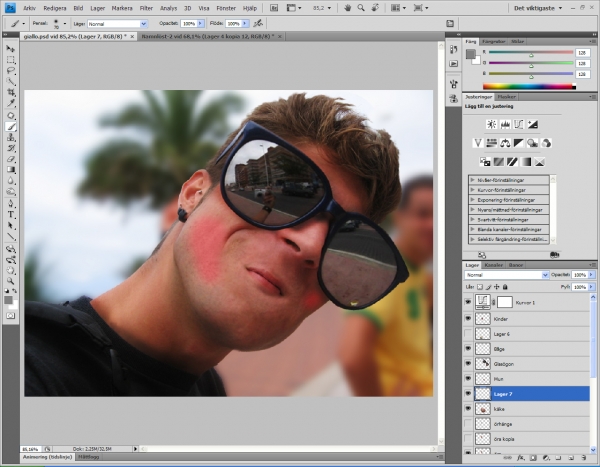Hide the Kurvor 1 layer
Image resolution: width=600 pixels, height=467 pixels.
point(468,302)
